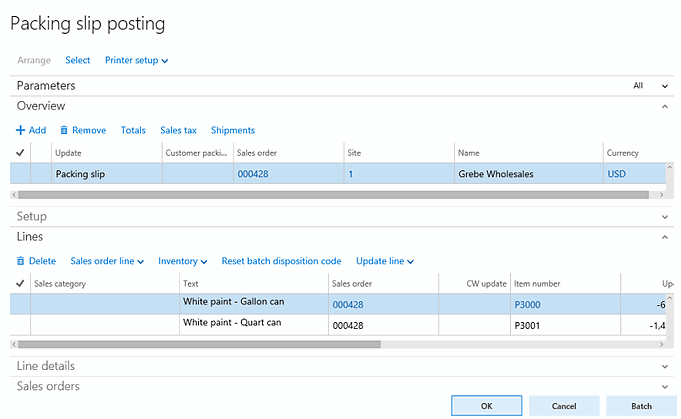Select row checkbox for Packing slip row
The height and width of the screenshot is (419, 681).
tap(20, 174)
